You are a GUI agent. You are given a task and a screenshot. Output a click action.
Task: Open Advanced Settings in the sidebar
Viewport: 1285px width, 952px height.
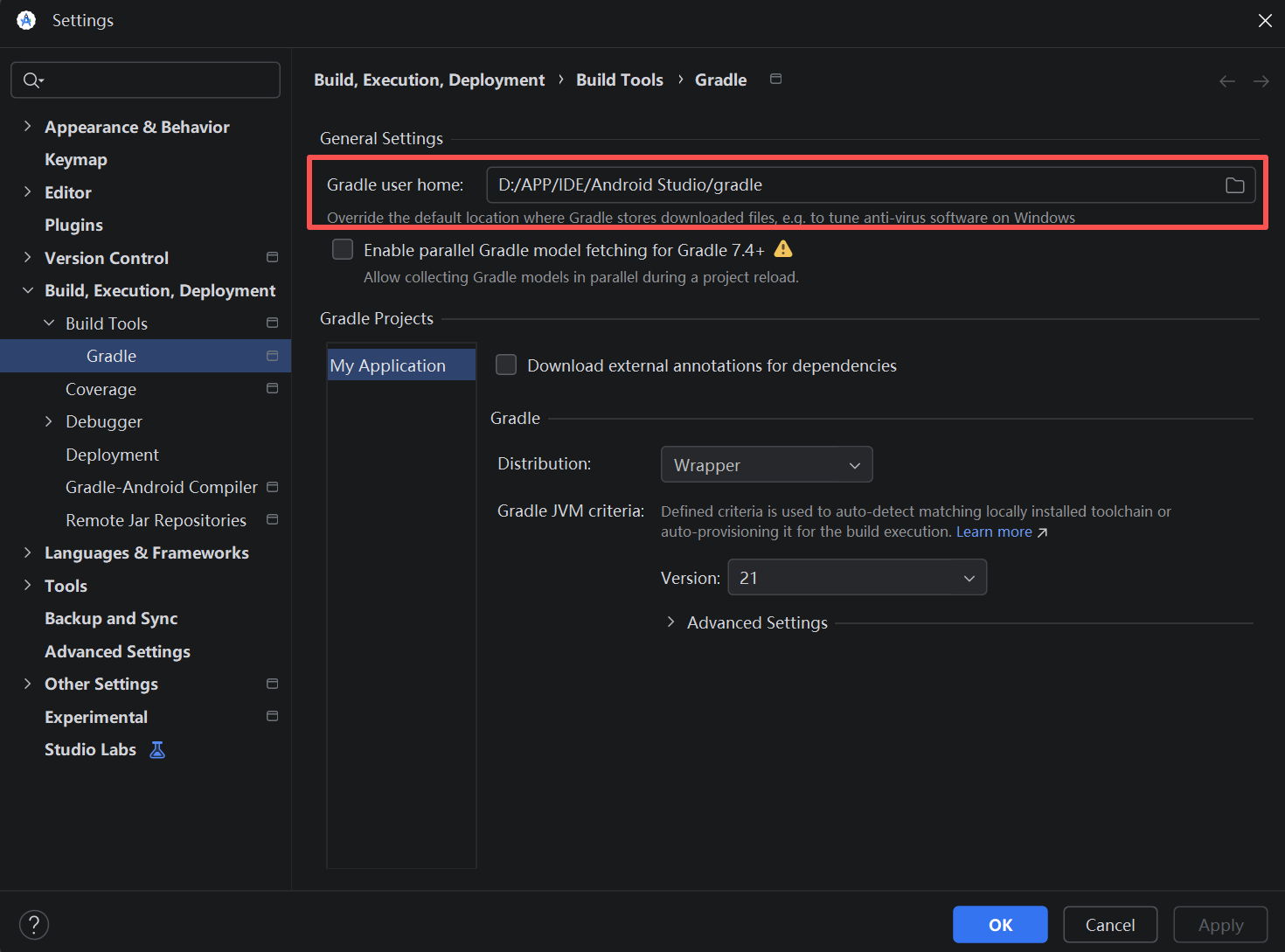click(x=117, y=651)
